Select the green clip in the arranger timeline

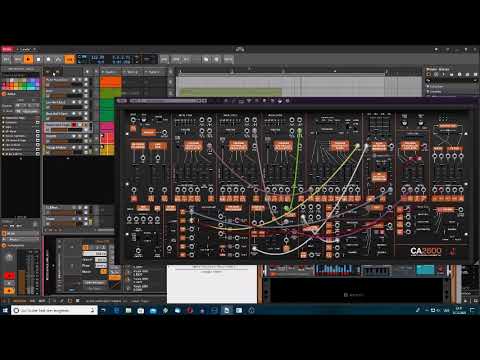tap(230, 92)
